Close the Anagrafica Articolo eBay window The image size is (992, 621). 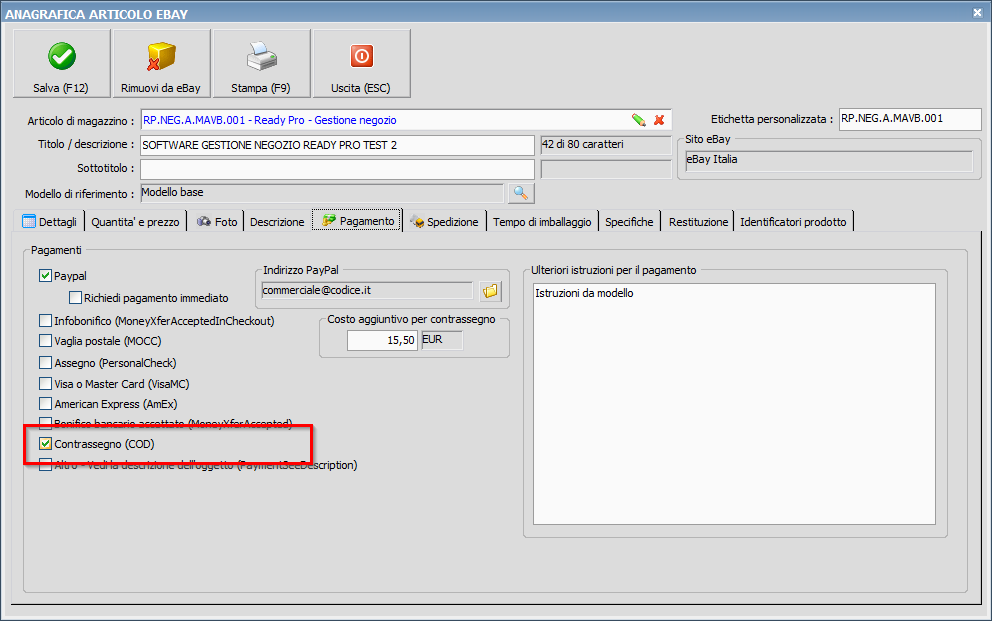977,12
